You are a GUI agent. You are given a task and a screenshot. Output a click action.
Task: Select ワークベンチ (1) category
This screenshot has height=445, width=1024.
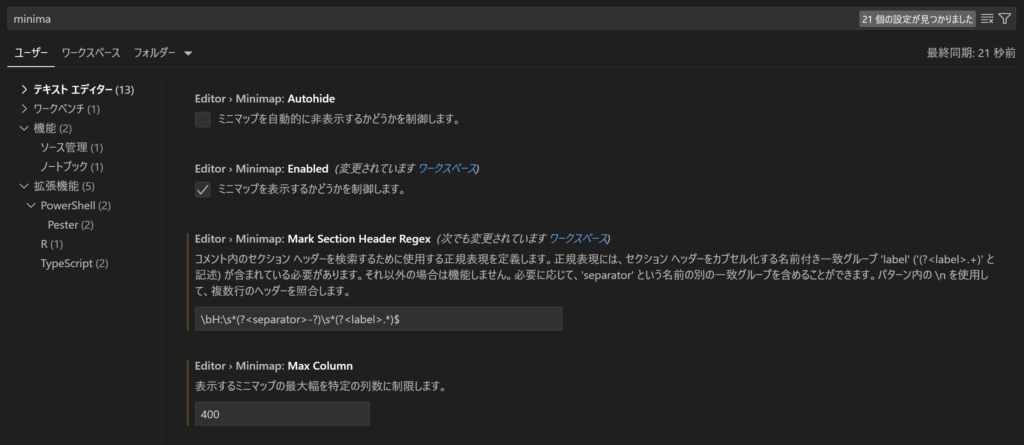click(x=67, y=108)
